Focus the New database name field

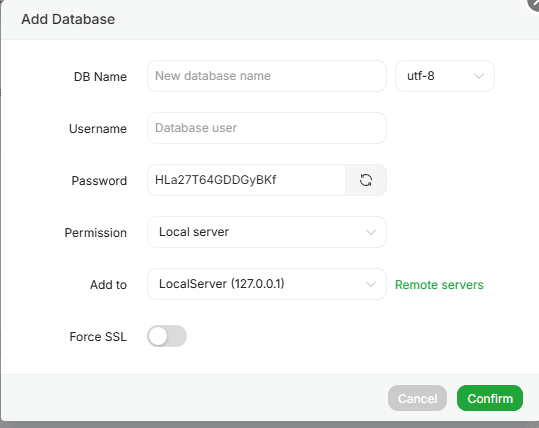[x=267, y=76]
